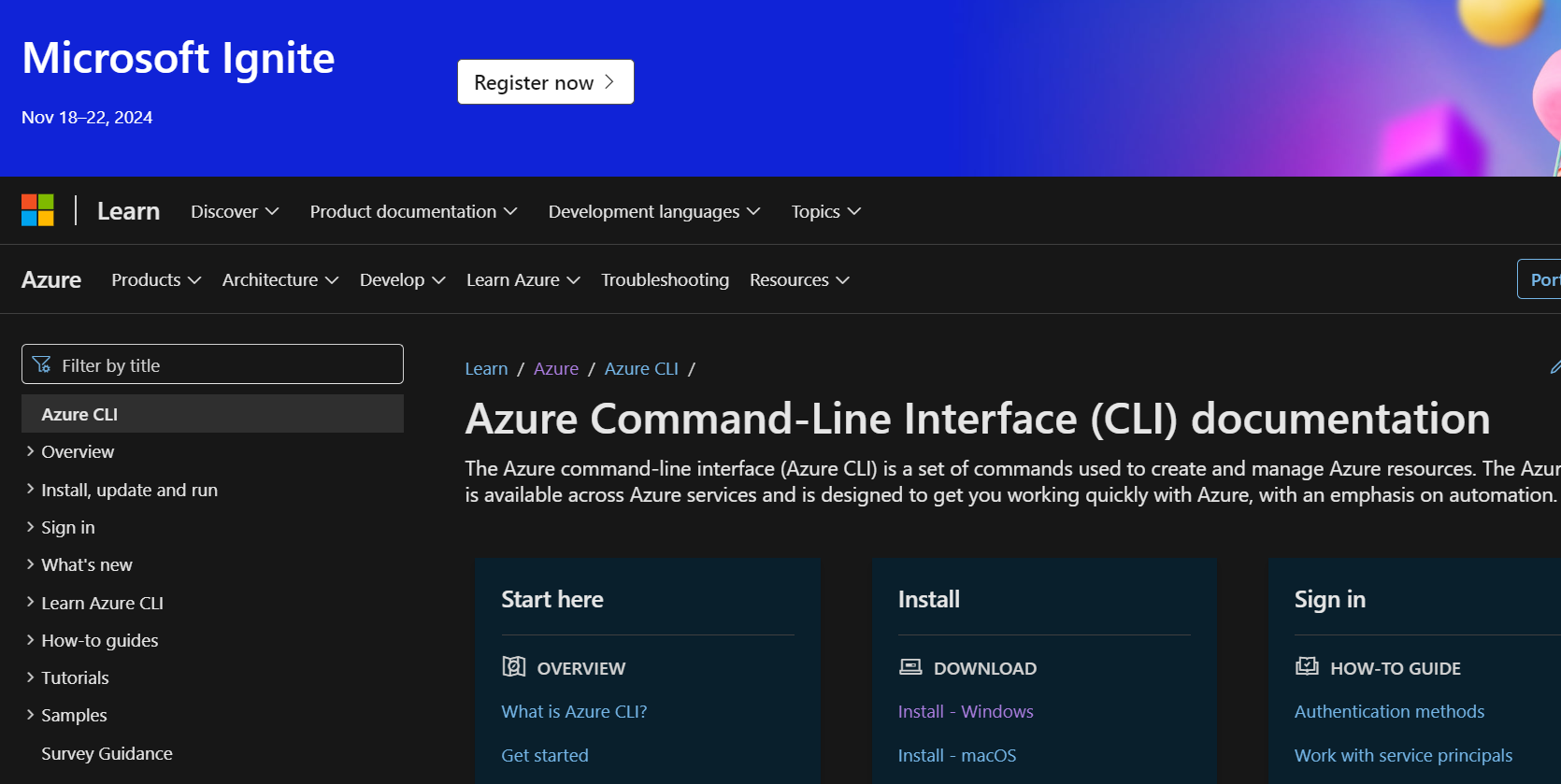Click the Start here card heading
This screenshot has height=784, width=1561.
(x=552, y=599)
